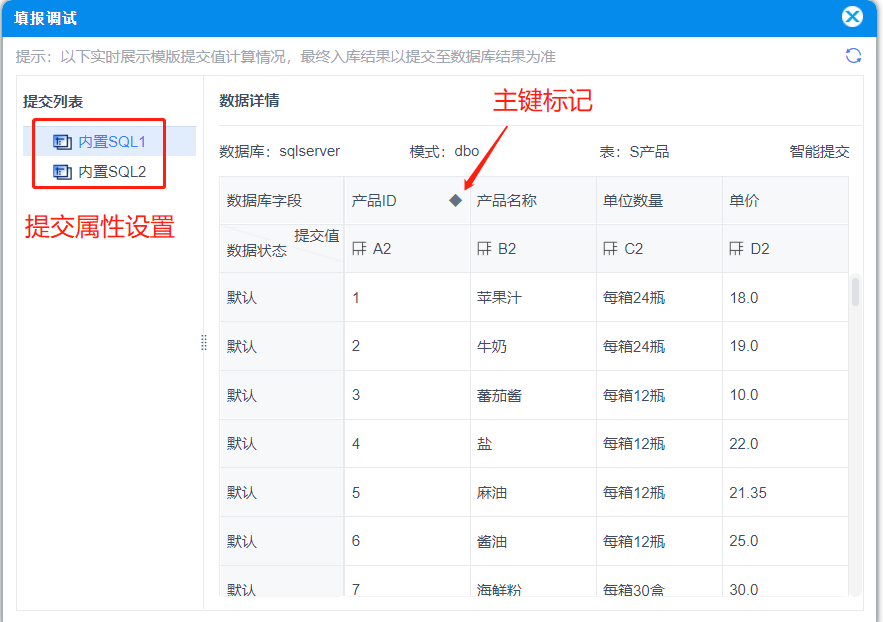Click the price cell 18.0
This screenshot has height=622, width=883.
pos(785,297)
